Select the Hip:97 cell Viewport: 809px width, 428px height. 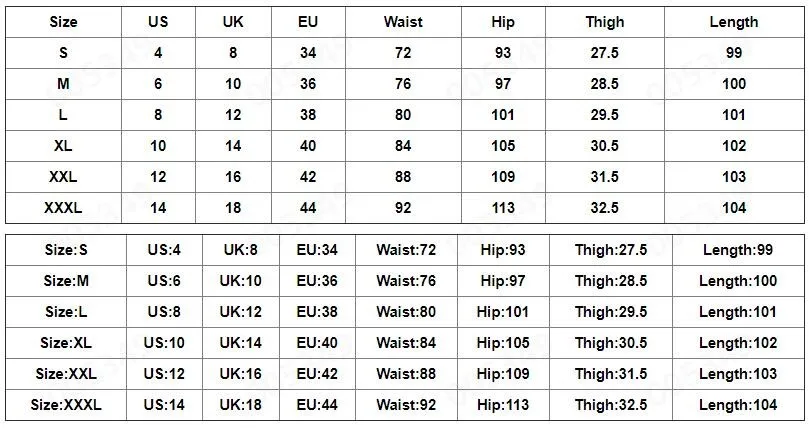pos(503,281)
